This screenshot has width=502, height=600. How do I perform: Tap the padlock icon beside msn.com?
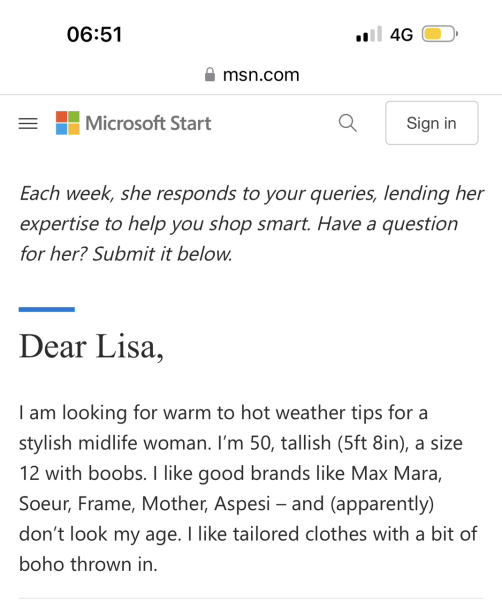210,75
